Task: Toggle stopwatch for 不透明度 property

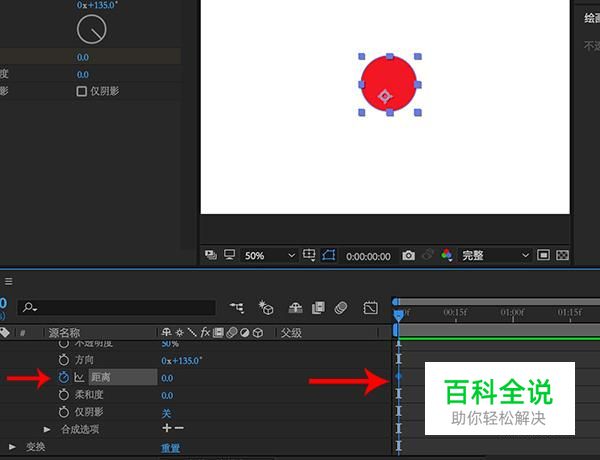Action: coord(64,344)
